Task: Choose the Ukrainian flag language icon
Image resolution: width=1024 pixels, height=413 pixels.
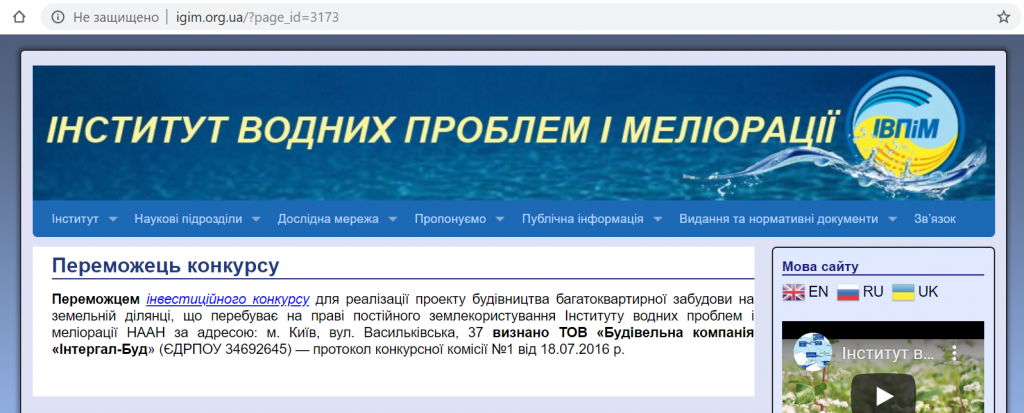Action: pyautogui.click(x=903, y=292)
